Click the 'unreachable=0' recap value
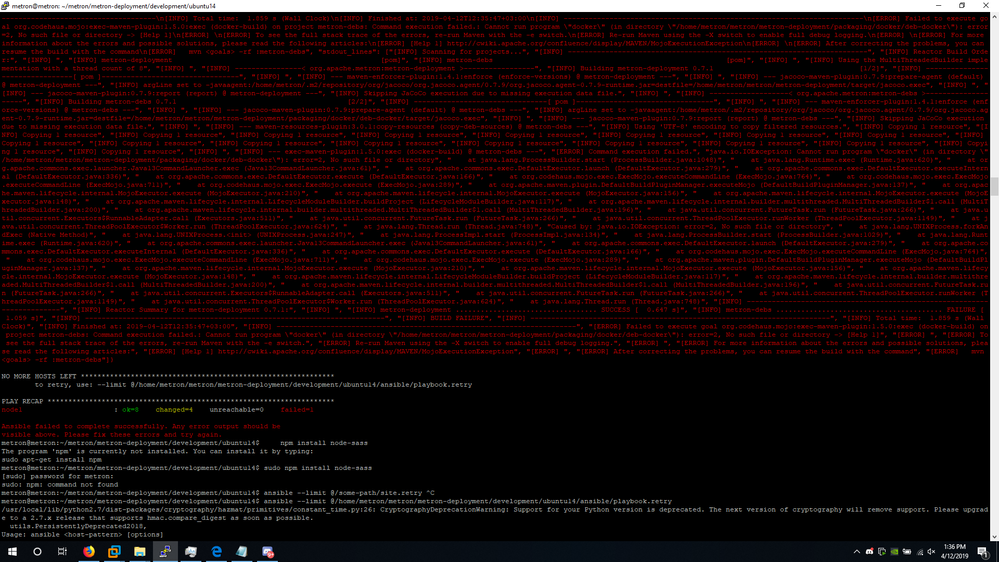The image size is (999, 562). click(236, 410)
